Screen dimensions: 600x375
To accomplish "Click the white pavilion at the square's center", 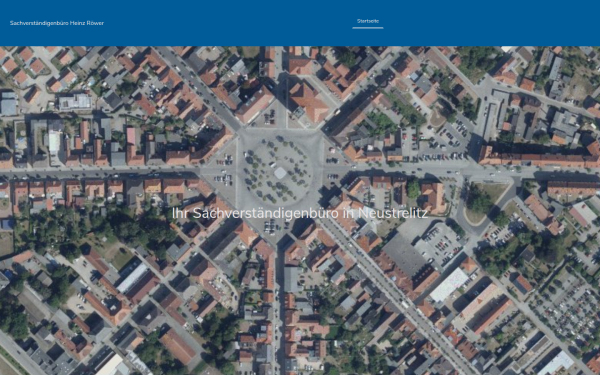I will (x=280, y=173).
